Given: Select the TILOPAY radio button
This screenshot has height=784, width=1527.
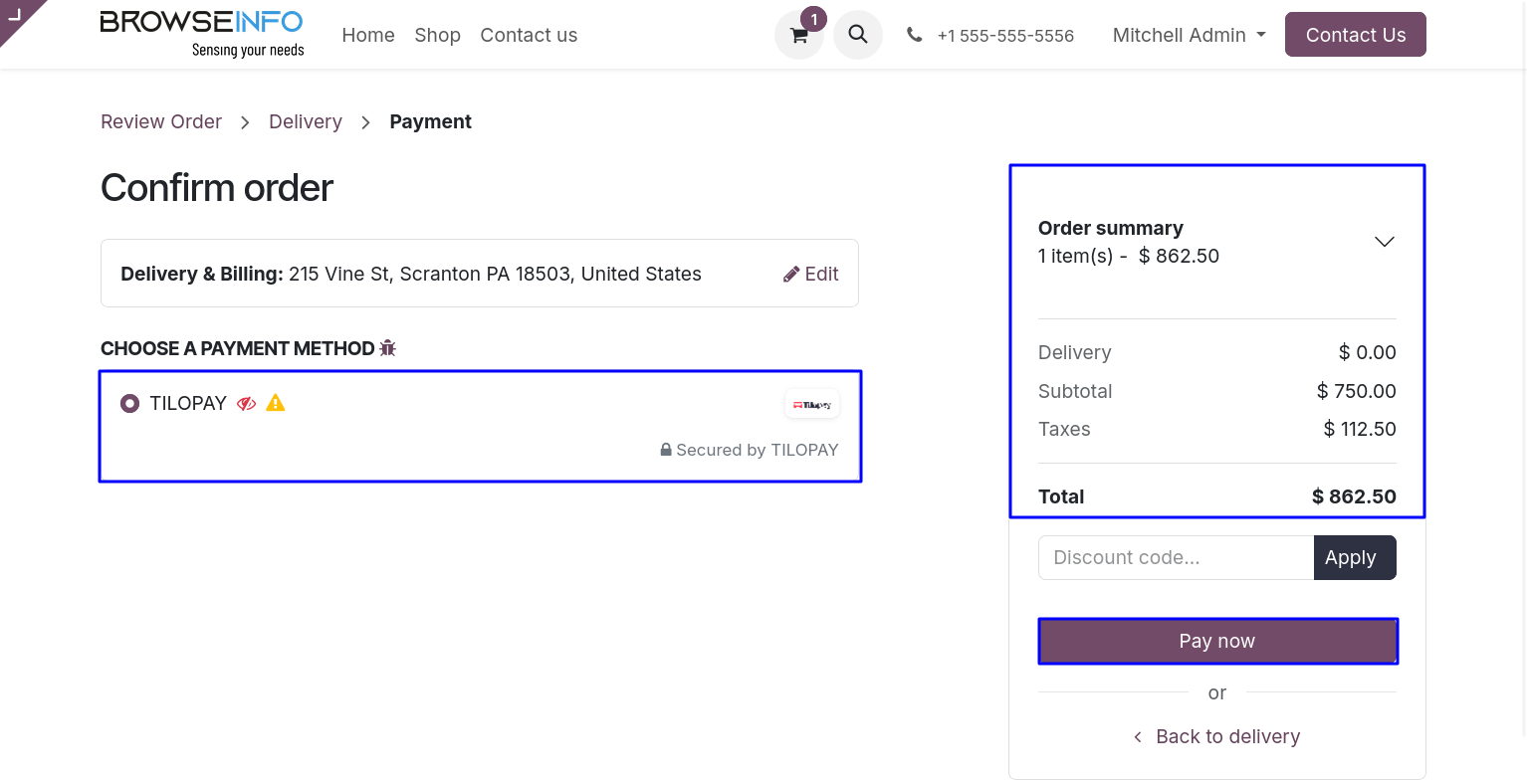Looking at the screenshot, I should point(129,403).
